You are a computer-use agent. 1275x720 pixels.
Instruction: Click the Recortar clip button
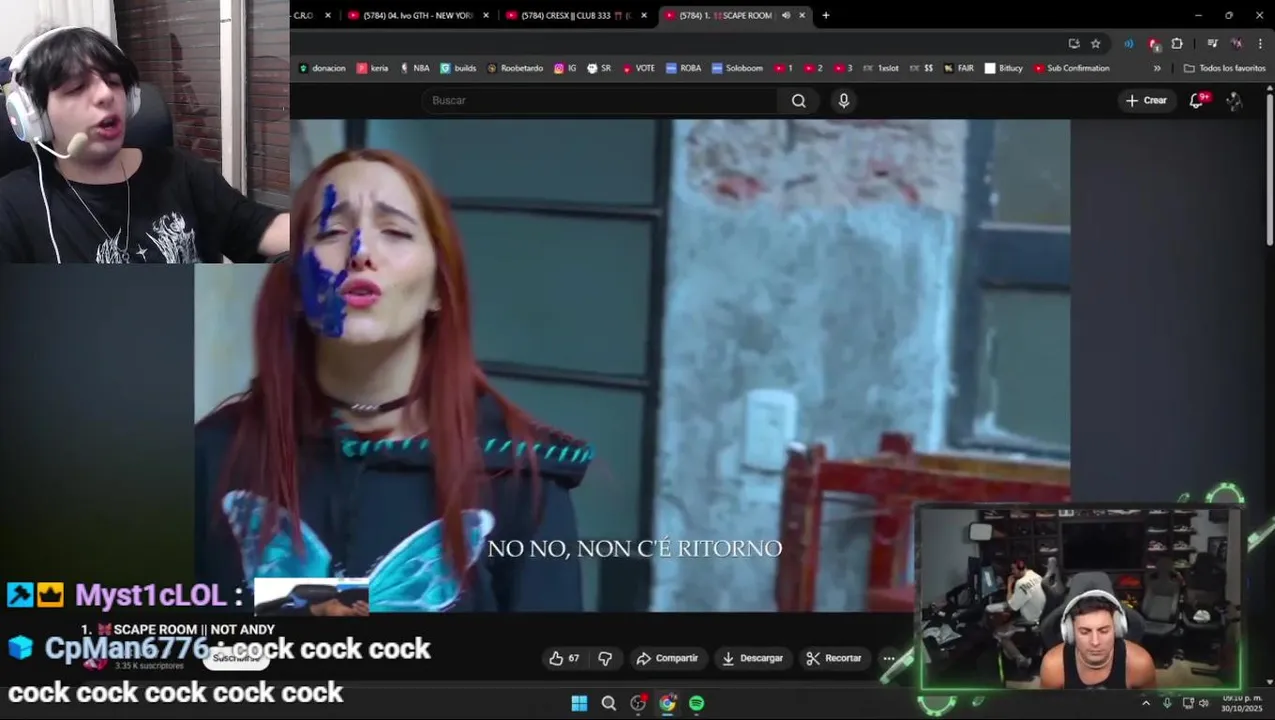coord(834,658)
